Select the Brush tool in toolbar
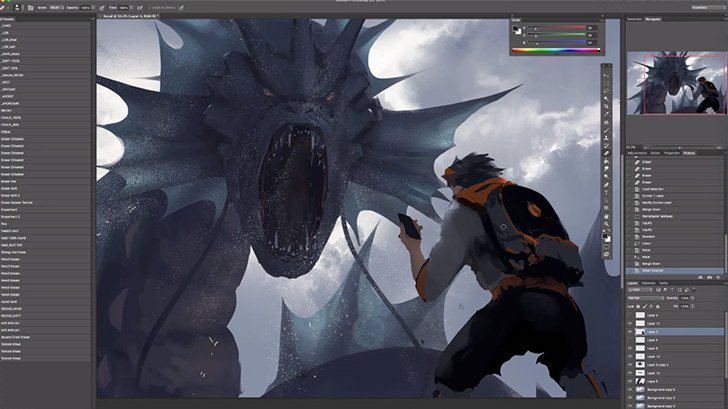 pyautogui.click(x=606, y=130)
